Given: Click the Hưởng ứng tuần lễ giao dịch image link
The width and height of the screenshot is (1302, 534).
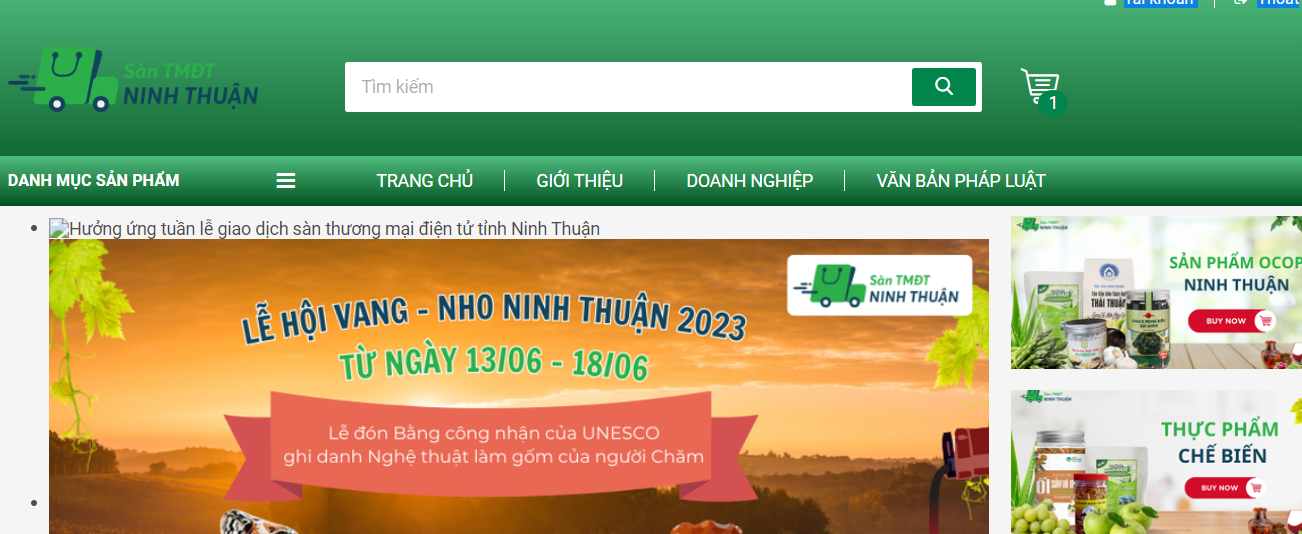Looking at the screenshot, I should (325, 229).
